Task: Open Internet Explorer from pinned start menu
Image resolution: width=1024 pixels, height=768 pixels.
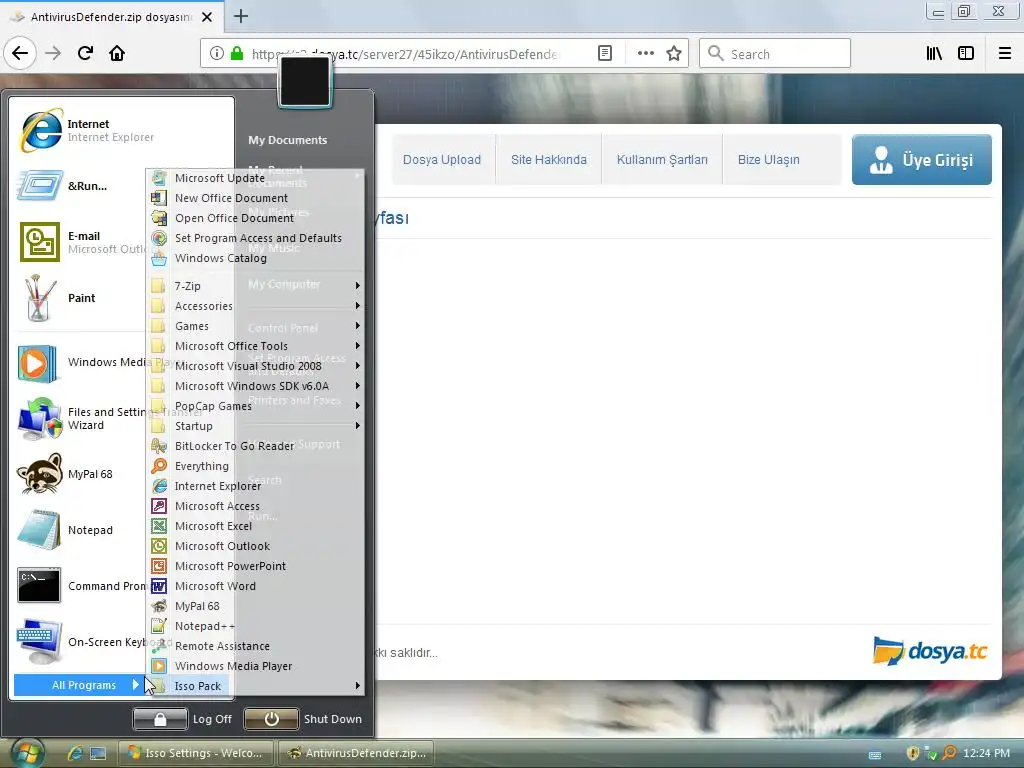Action: tap(88, 130)
